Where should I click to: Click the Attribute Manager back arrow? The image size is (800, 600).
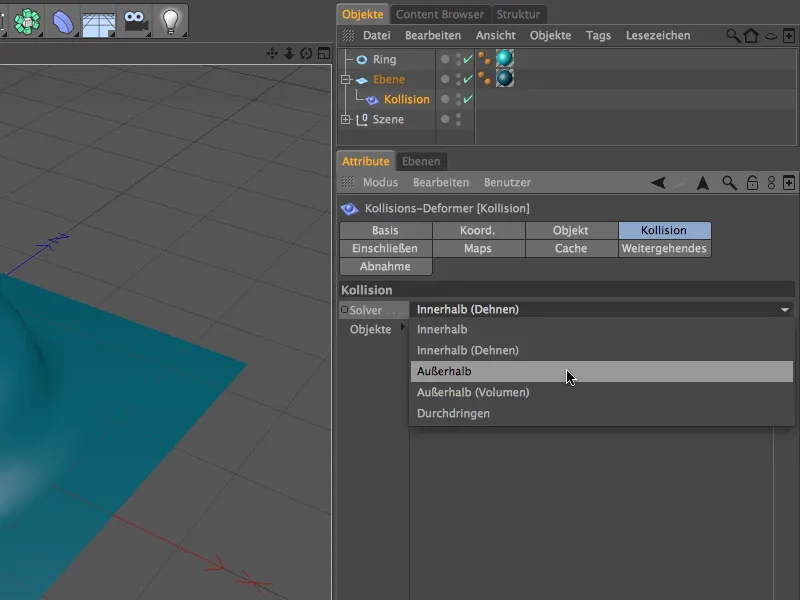pyautogui.click(x=658, y=183)
